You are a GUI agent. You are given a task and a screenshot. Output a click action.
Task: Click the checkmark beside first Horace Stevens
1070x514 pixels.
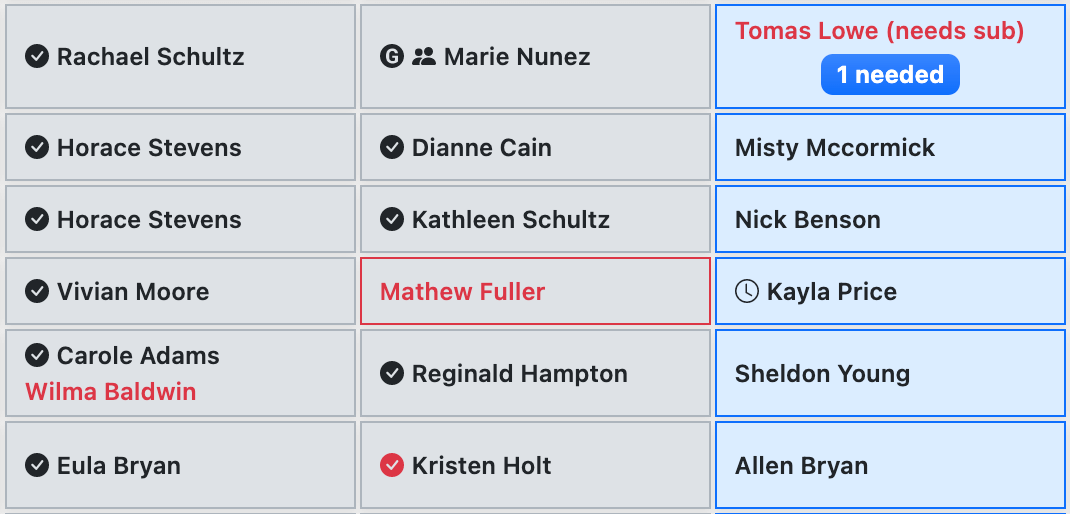(x=37, y=148)
